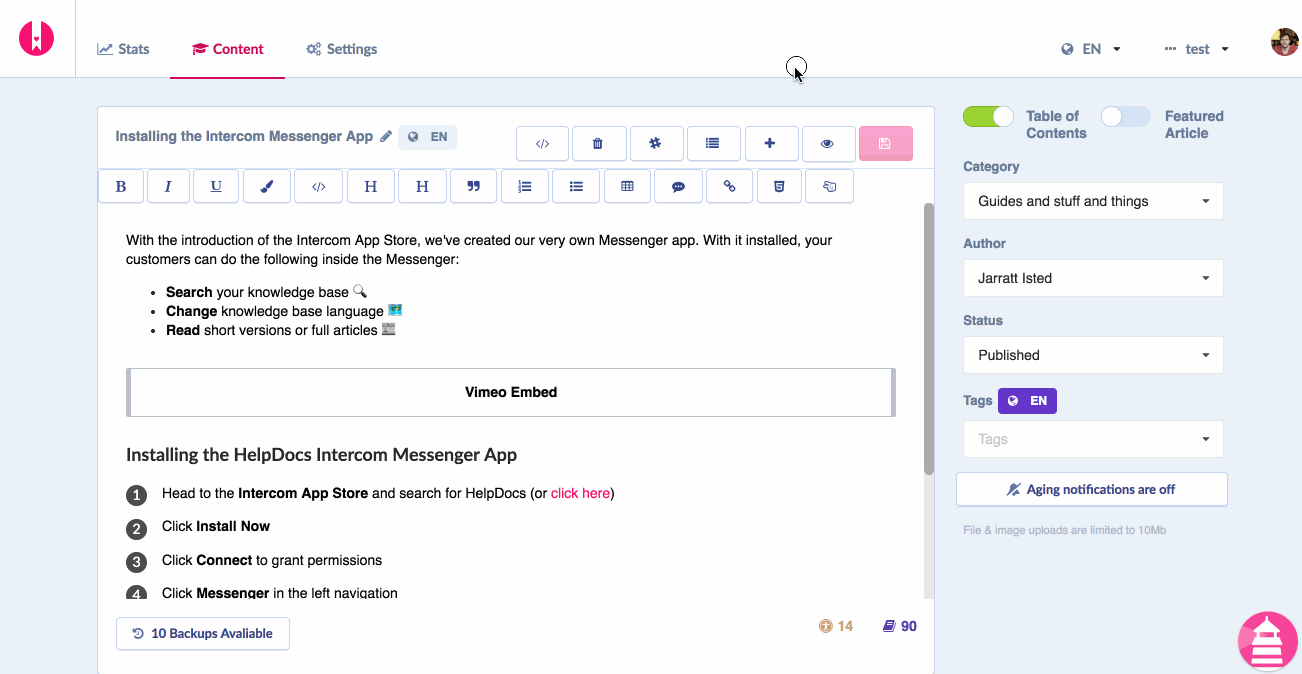
Task: Apply second H heading button
Action: [422, 186]
